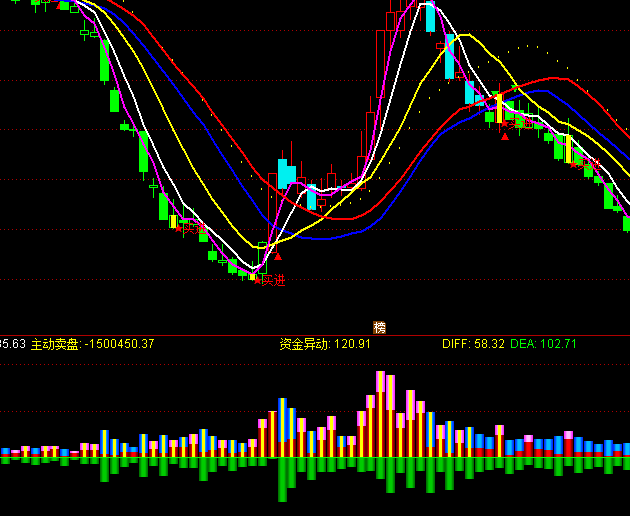The image size is (630, 516).
Task: Click the 榜 marker icon below the chart
Action: 379,327
